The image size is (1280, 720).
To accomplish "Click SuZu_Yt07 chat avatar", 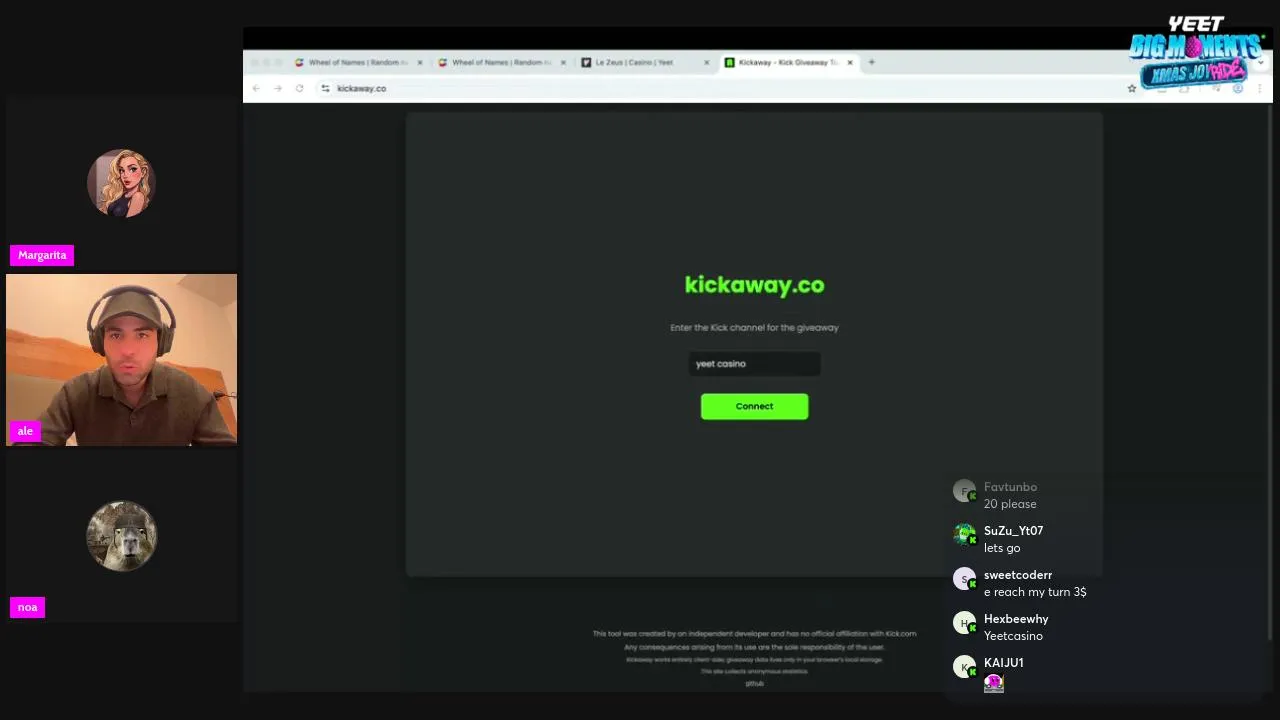I will [x=965, y=535].
